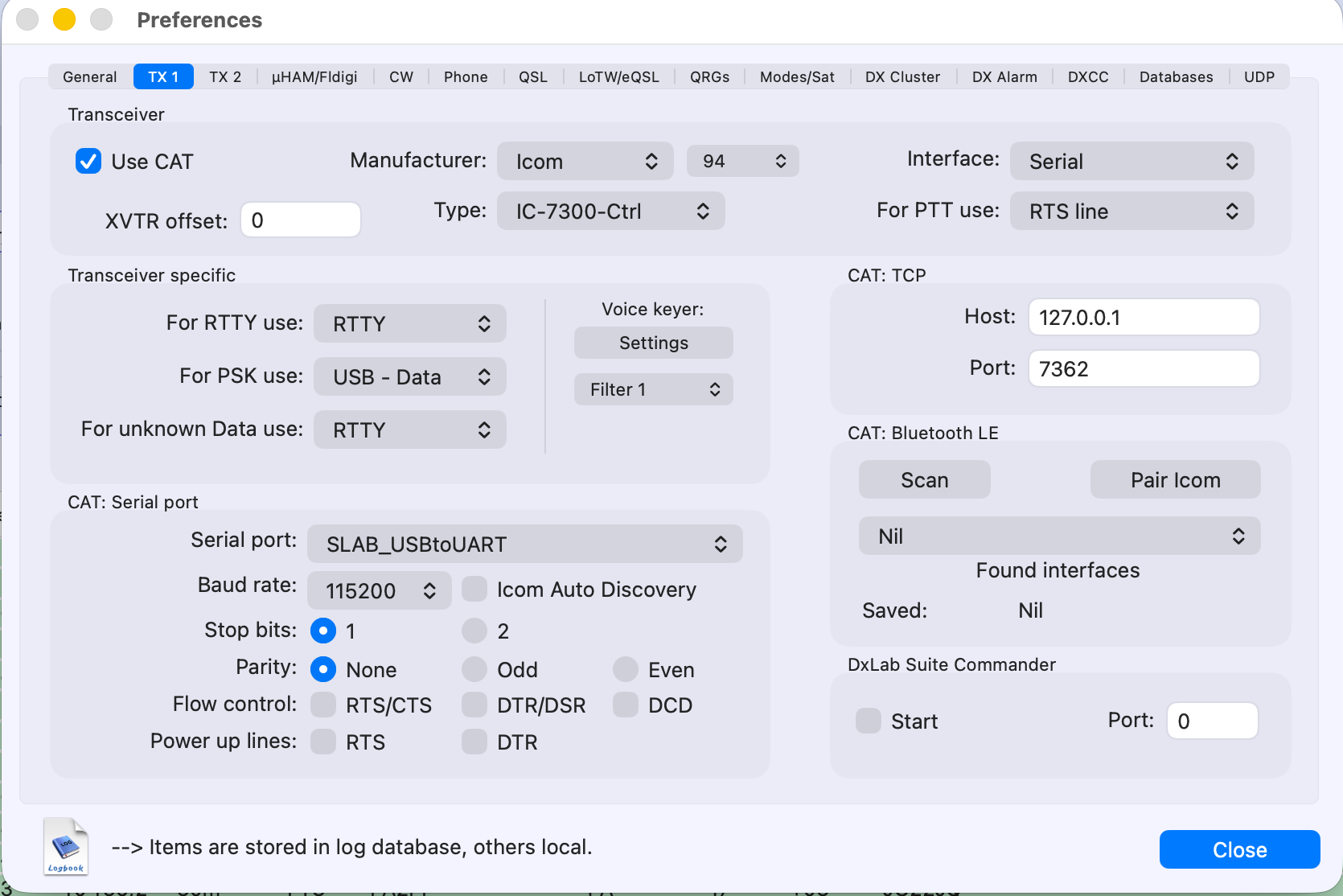Click the Pair Icom button

coord(1175,480)
